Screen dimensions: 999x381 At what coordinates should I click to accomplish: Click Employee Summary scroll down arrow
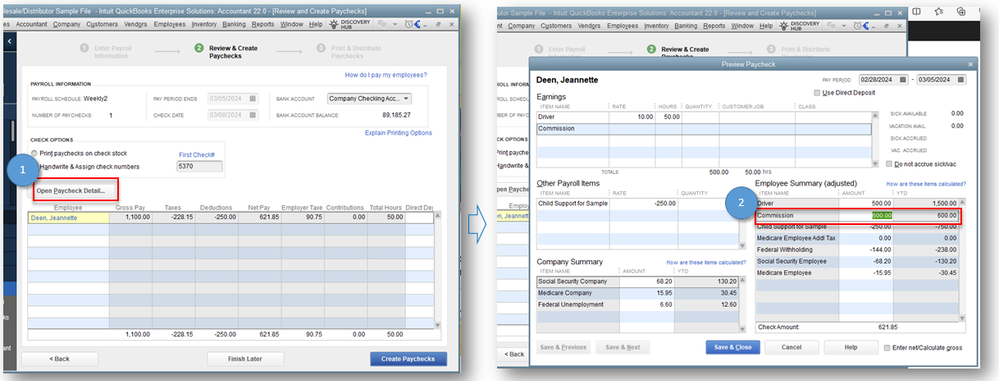click(963, 317)
